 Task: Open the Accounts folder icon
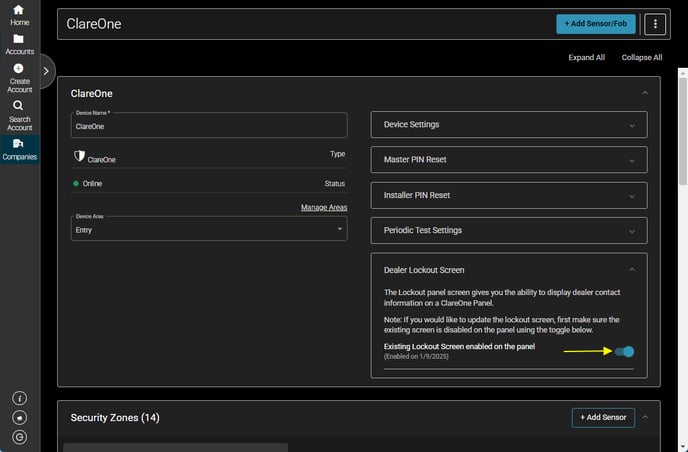tap(18, 39)
